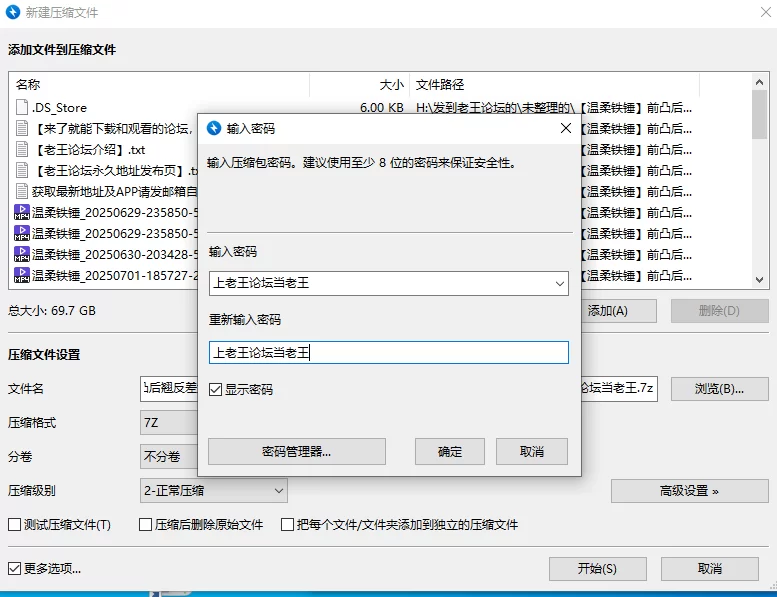Toggle the 更多选项... checkbox
The height and width of the screenshot is (597, 777).
(x=14, y=568)
